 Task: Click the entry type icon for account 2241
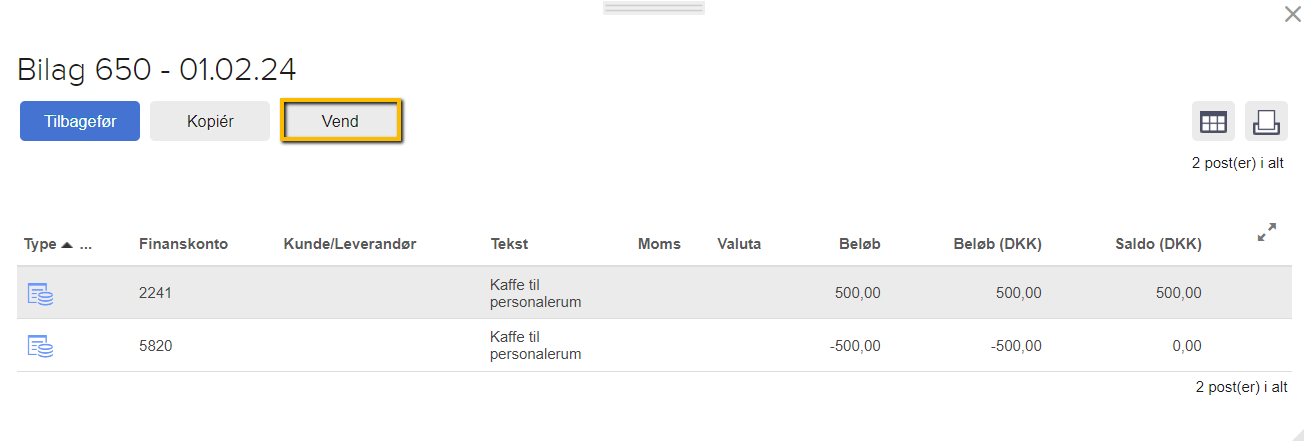[x=40, y=293]
